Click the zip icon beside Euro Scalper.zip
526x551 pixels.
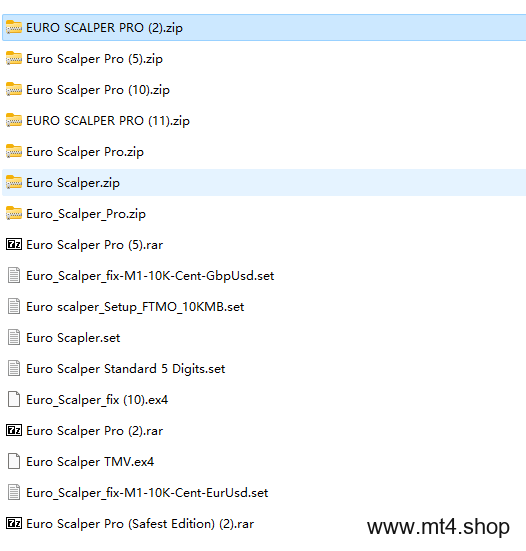[x=14, y=182]
